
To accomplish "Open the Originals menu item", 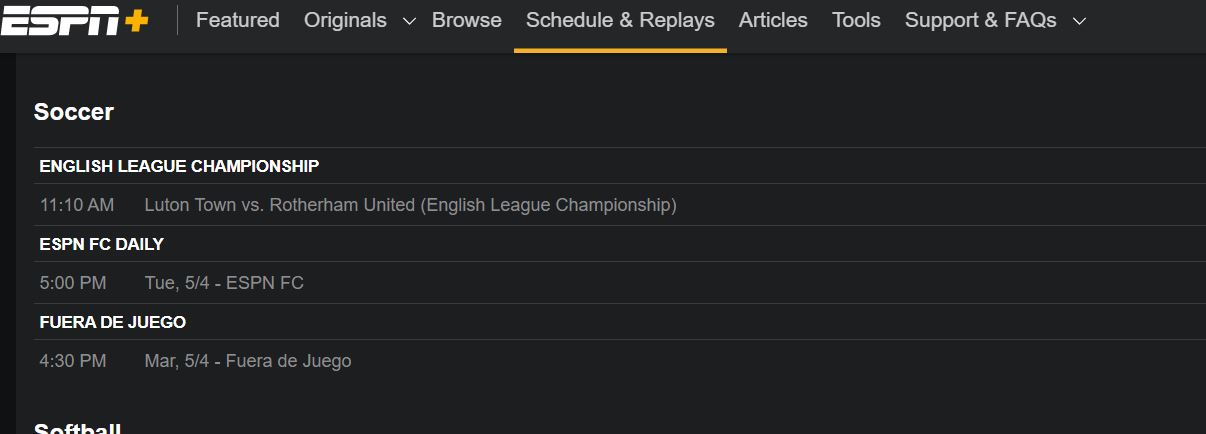I will [345, 20].
